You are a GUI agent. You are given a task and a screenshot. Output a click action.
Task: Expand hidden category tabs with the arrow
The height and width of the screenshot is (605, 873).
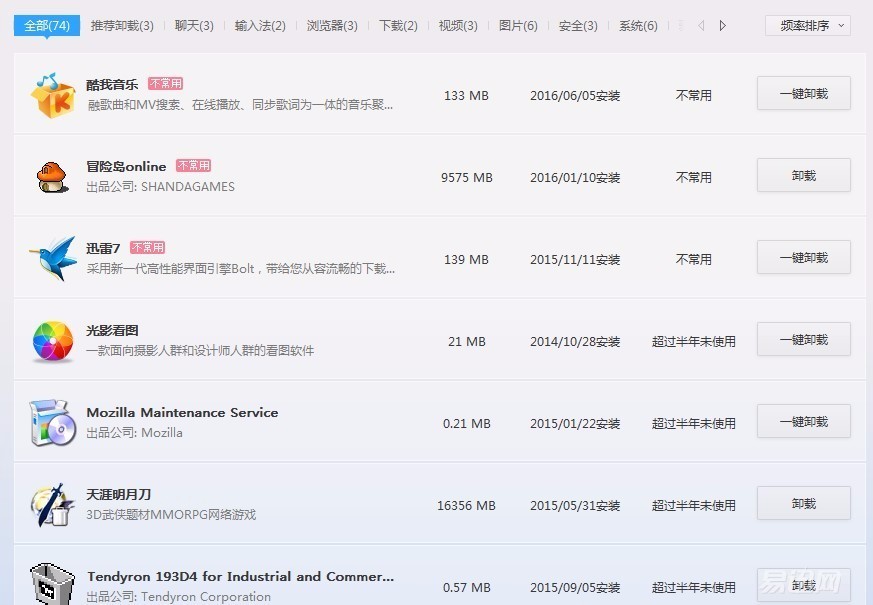722,26
